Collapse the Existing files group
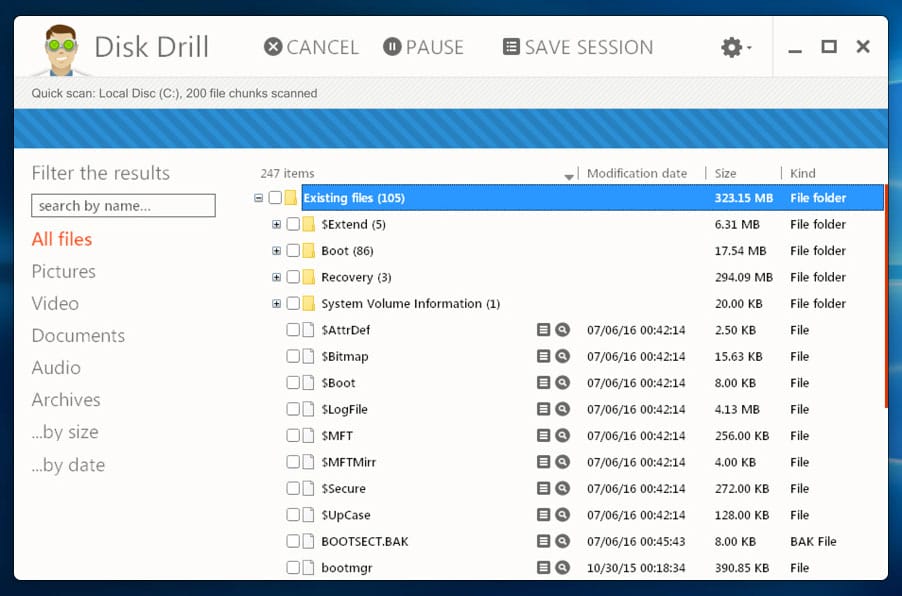 [259, 198]
